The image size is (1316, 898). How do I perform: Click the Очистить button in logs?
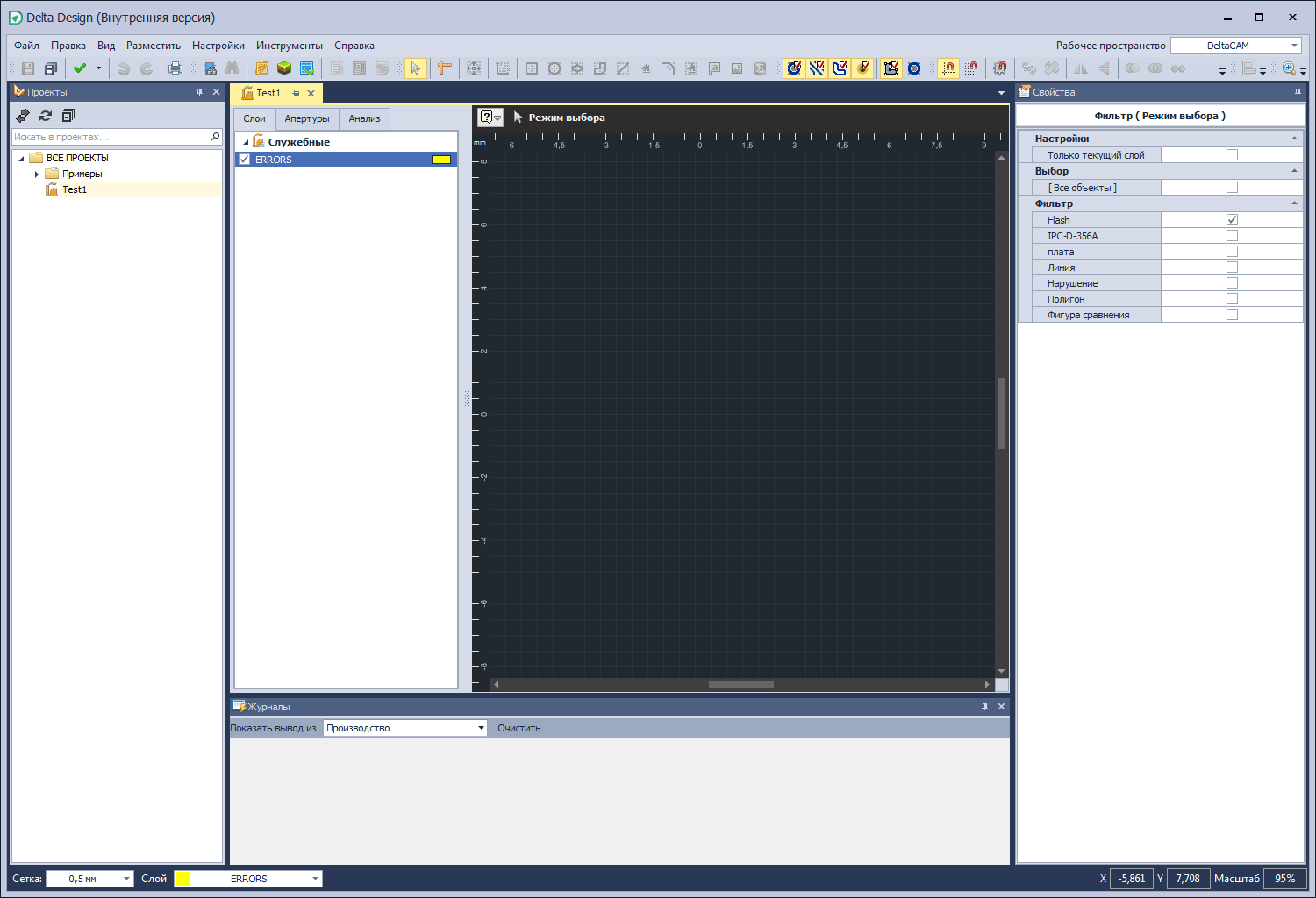pyautogui.click(x=519, y=728)
